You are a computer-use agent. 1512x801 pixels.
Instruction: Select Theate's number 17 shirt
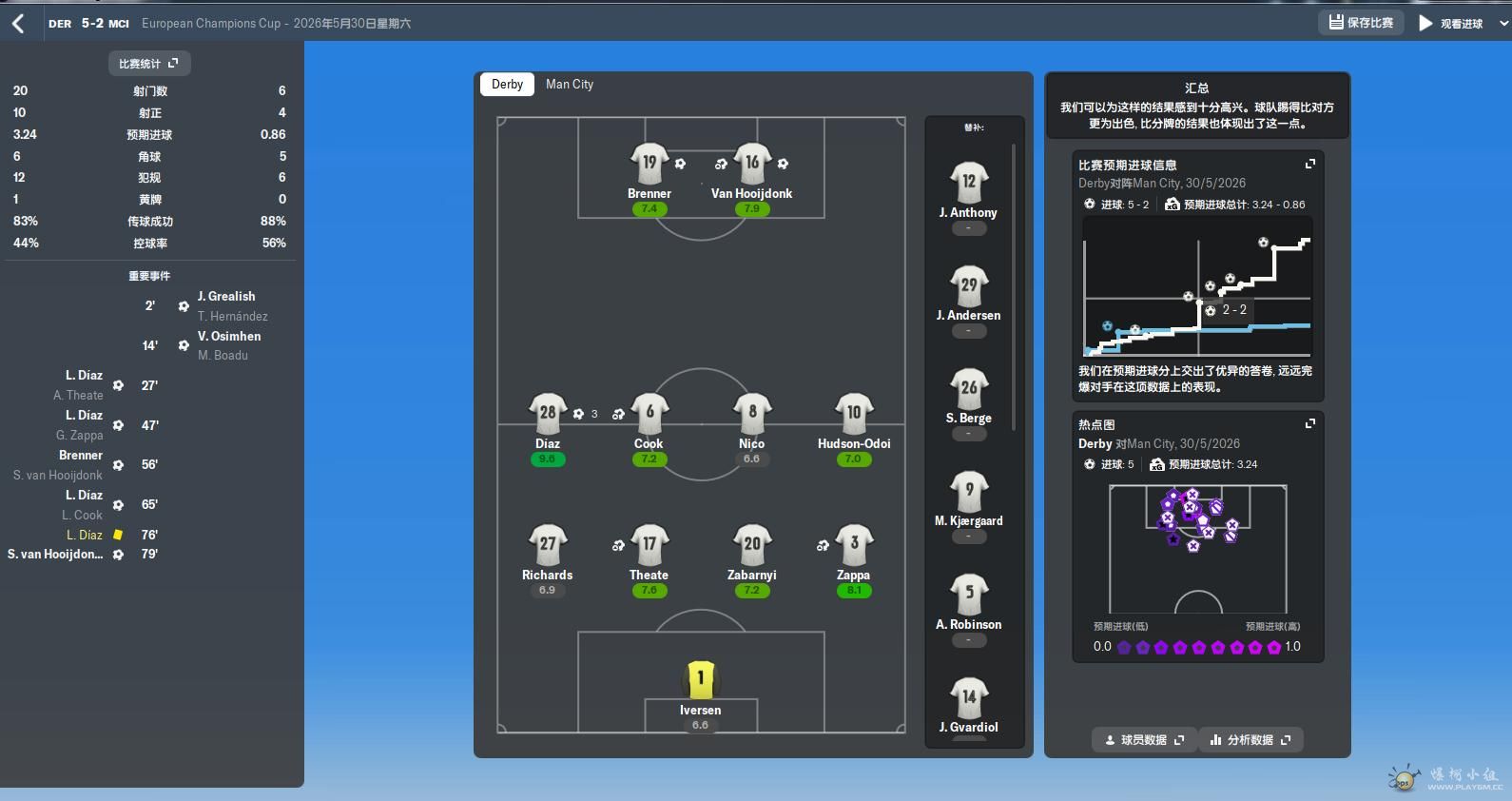point(649,544)
